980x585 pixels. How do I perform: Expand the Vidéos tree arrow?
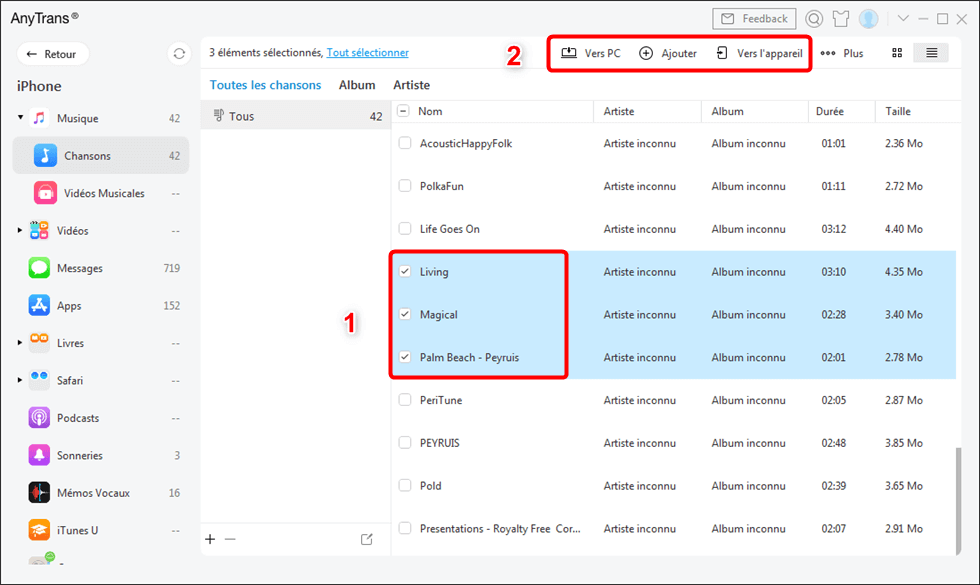pos(20,231)
